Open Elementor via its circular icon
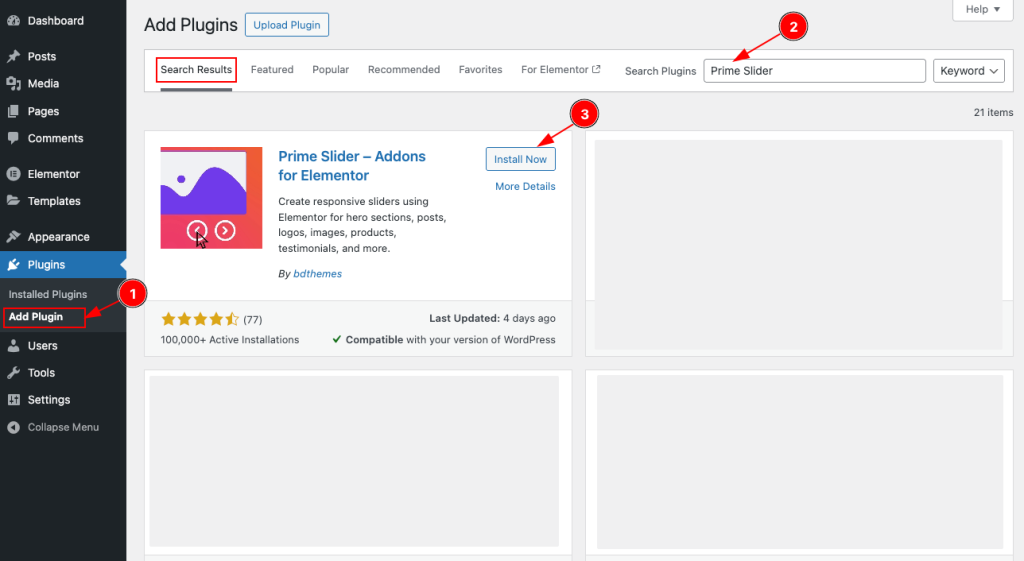Screen dimensions: 1024x561 pos(13,174)
